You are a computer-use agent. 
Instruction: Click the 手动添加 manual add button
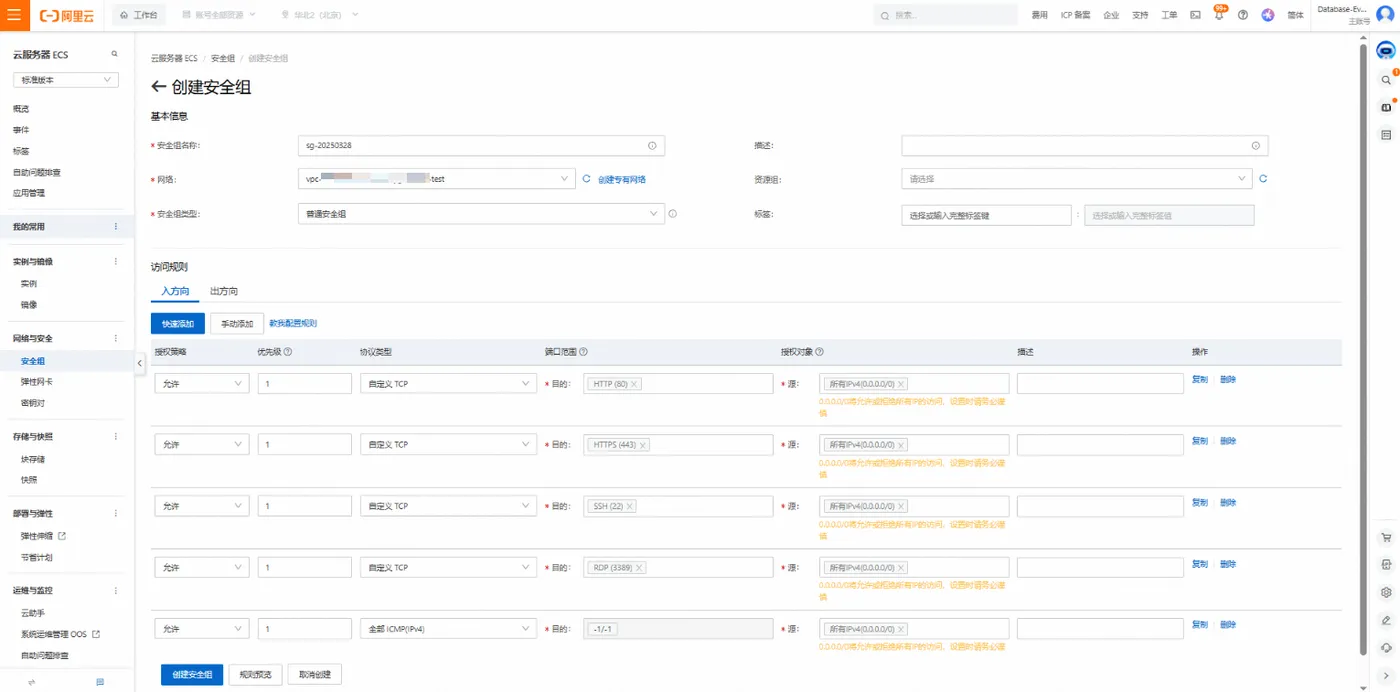(237, 324)
